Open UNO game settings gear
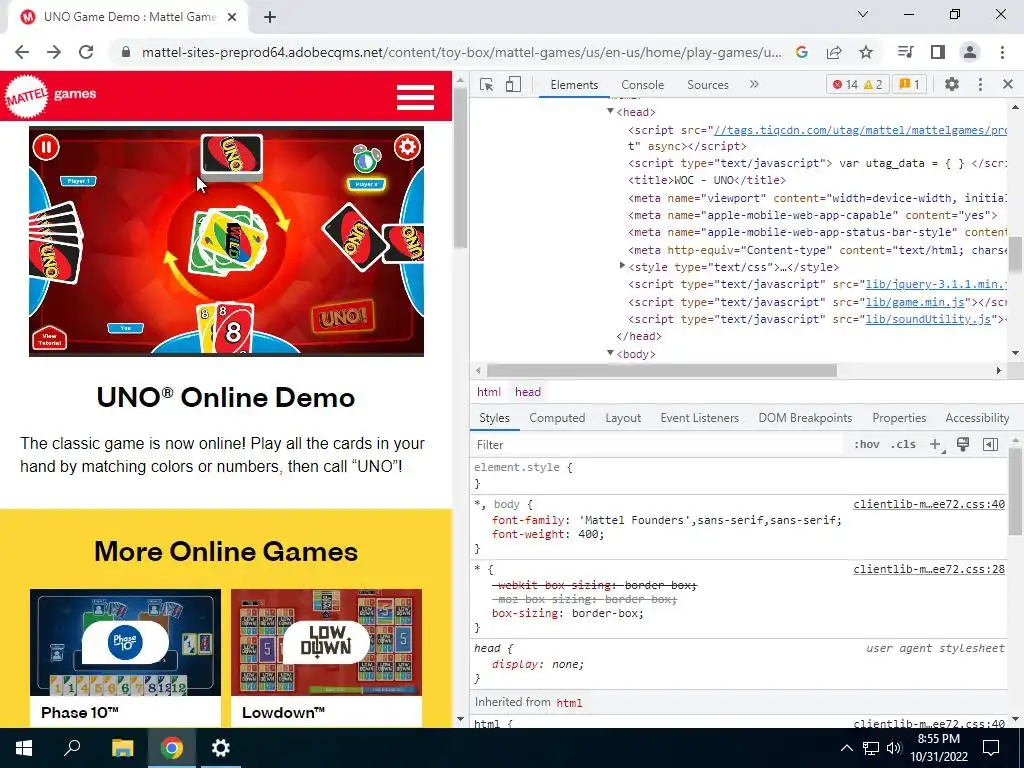1024x768 pixels. coord(407,147)
